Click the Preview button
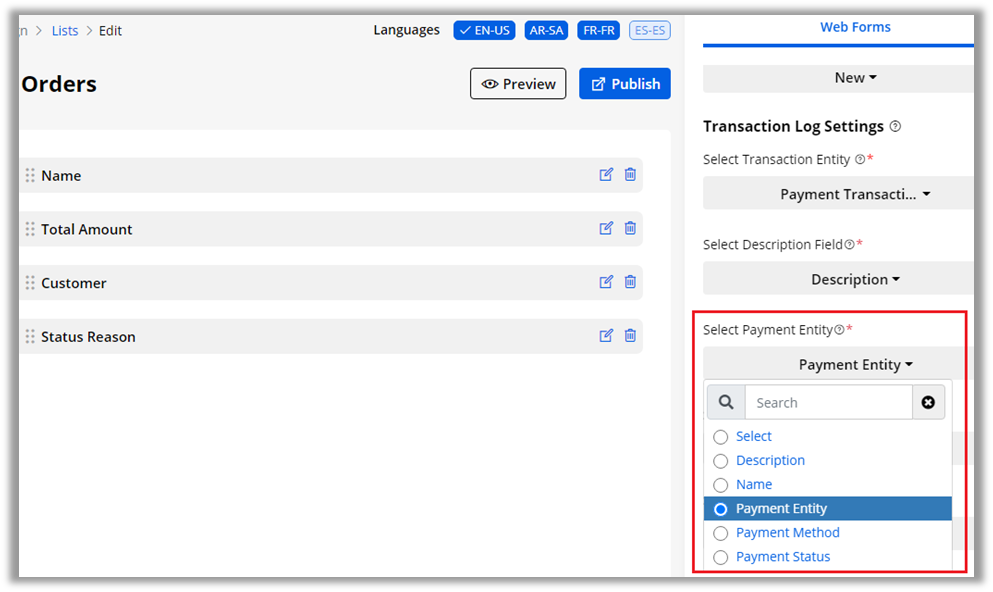The image size is (993, 592). pyautogui.click(x=518, y=84)
